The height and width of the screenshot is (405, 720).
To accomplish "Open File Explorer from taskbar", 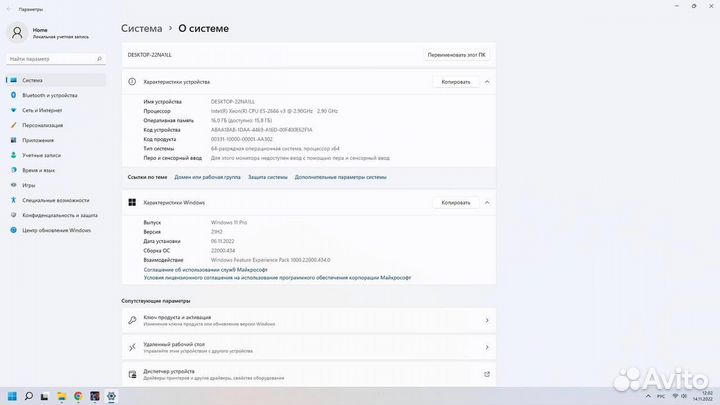I will pos(62,396).
